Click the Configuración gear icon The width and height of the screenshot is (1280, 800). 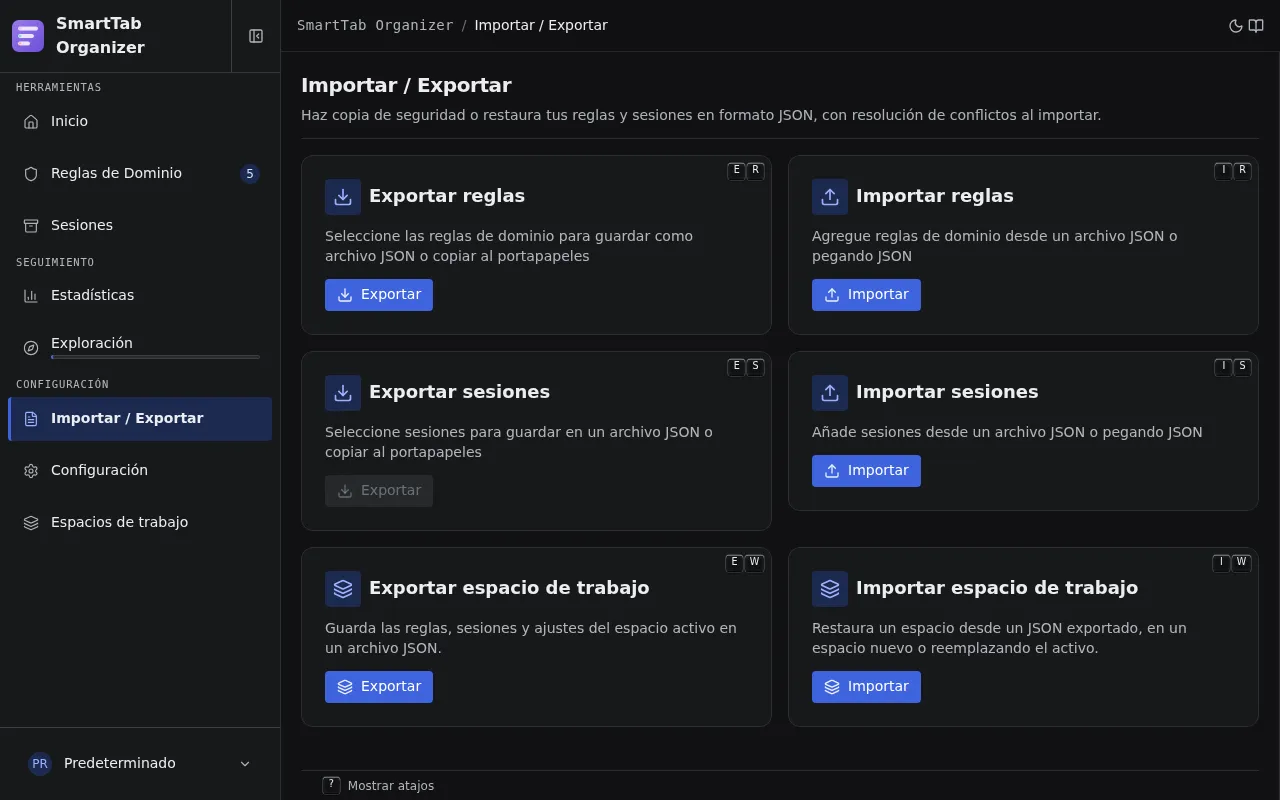(31, 470)
